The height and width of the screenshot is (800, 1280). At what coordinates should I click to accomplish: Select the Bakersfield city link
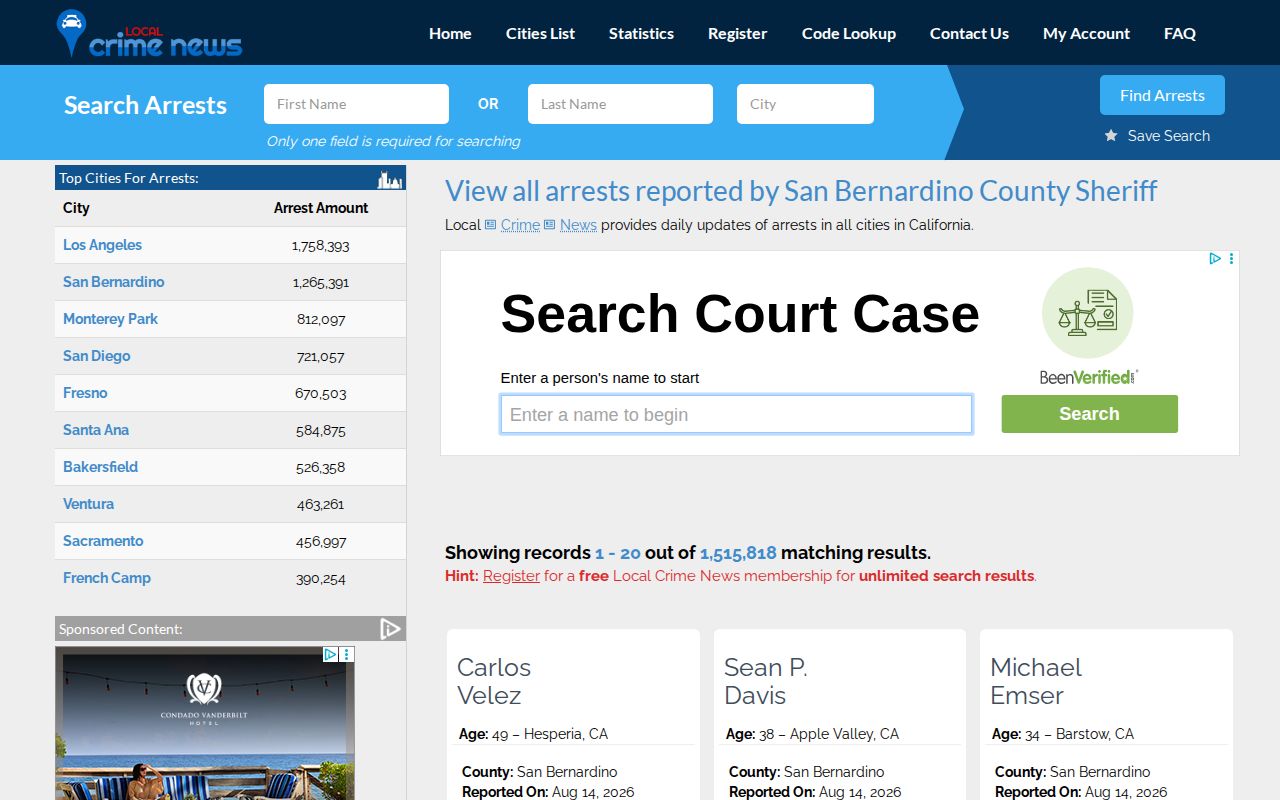pos(100,467)
